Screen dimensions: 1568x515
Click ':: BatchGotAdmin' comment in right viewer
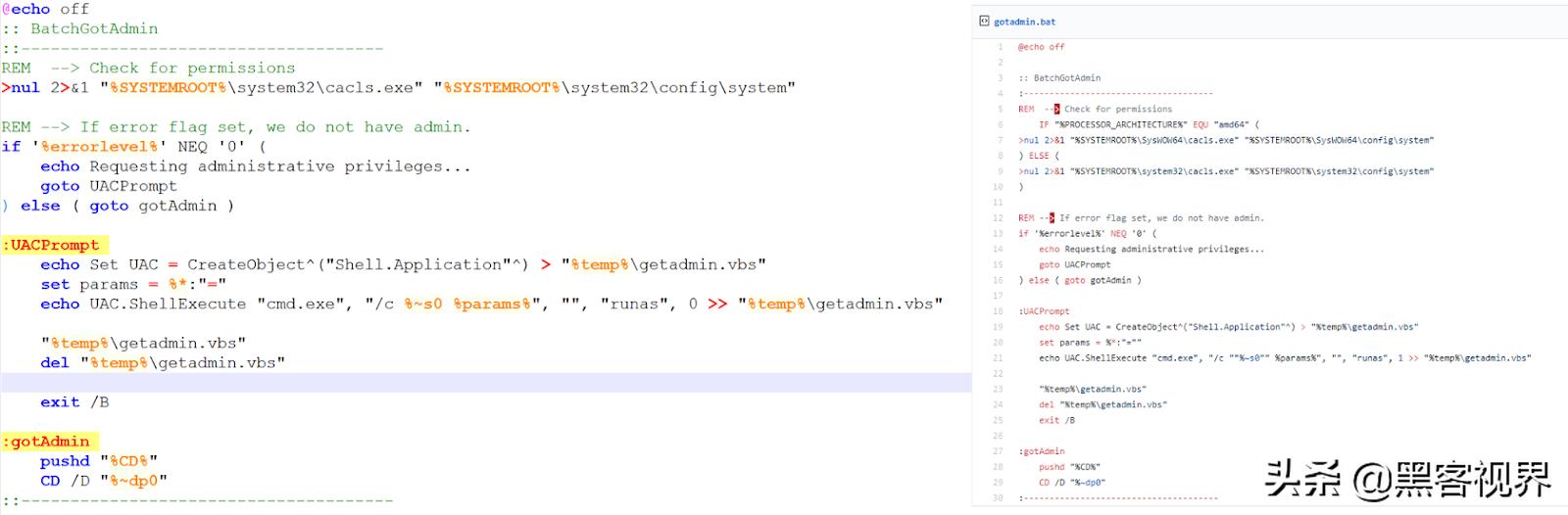(1059, 77)
